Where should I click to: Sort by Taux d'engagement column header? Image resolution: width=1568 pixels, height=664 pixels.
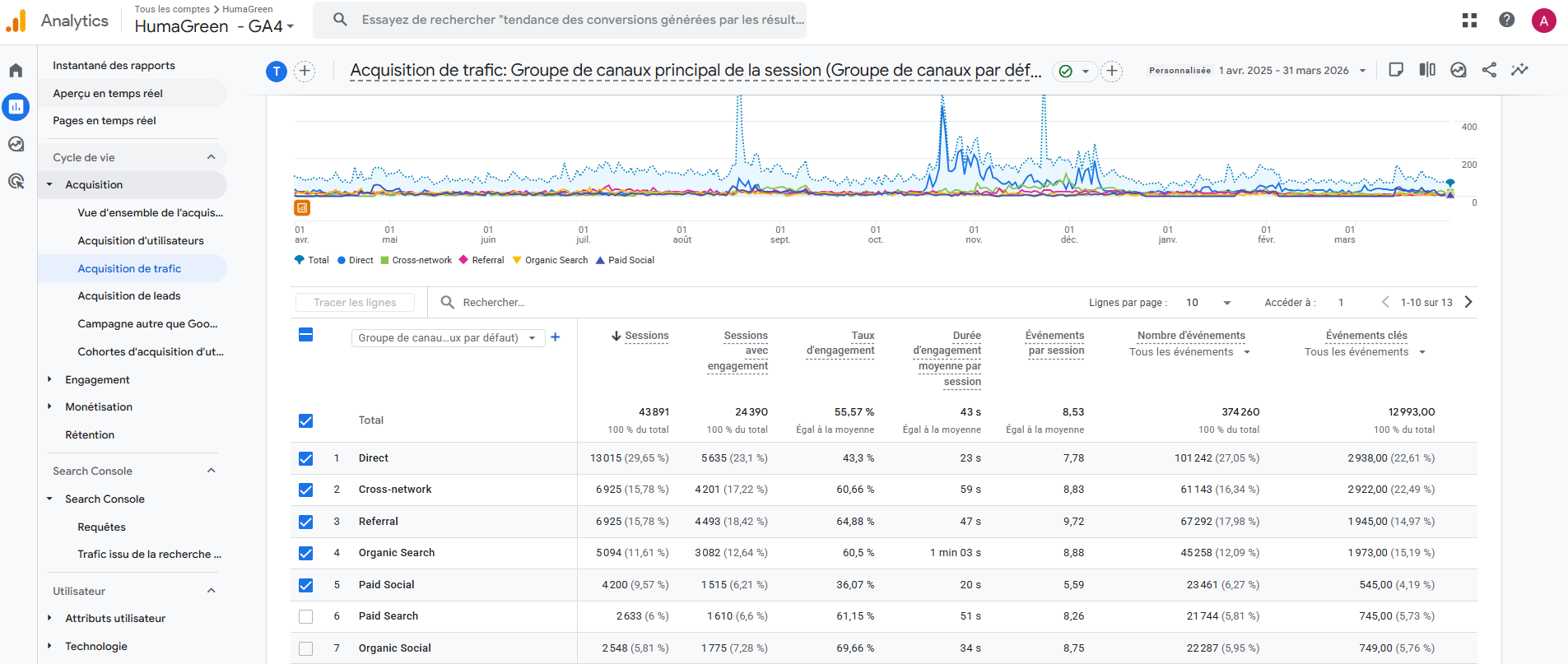(x=840, y=343)
